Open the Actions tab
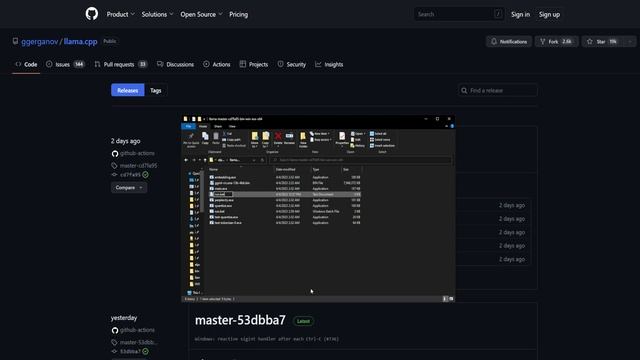This screenshot has height=360, width=640. point(217,64)
